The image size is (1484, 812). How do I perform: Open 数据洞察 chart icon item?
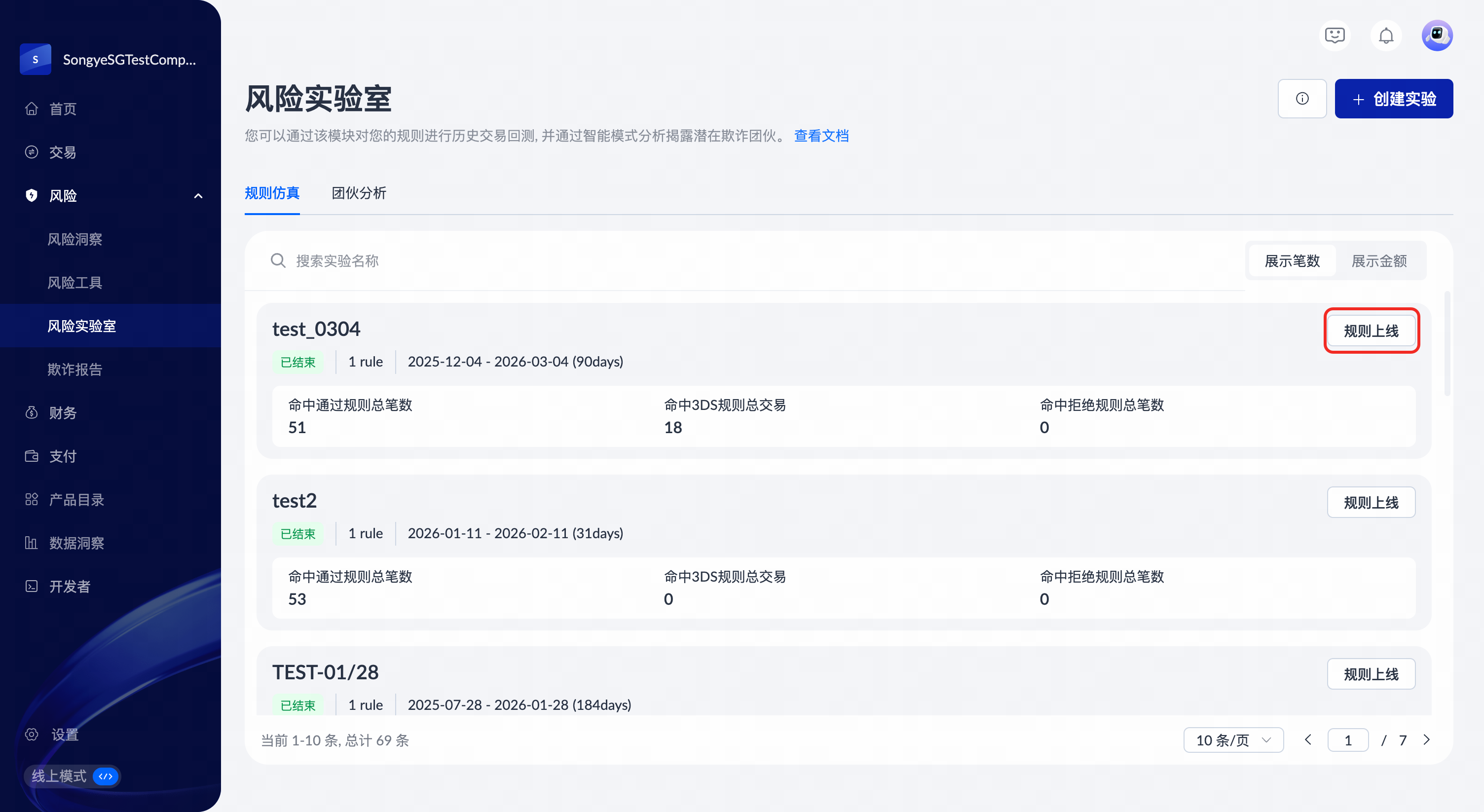76,543
